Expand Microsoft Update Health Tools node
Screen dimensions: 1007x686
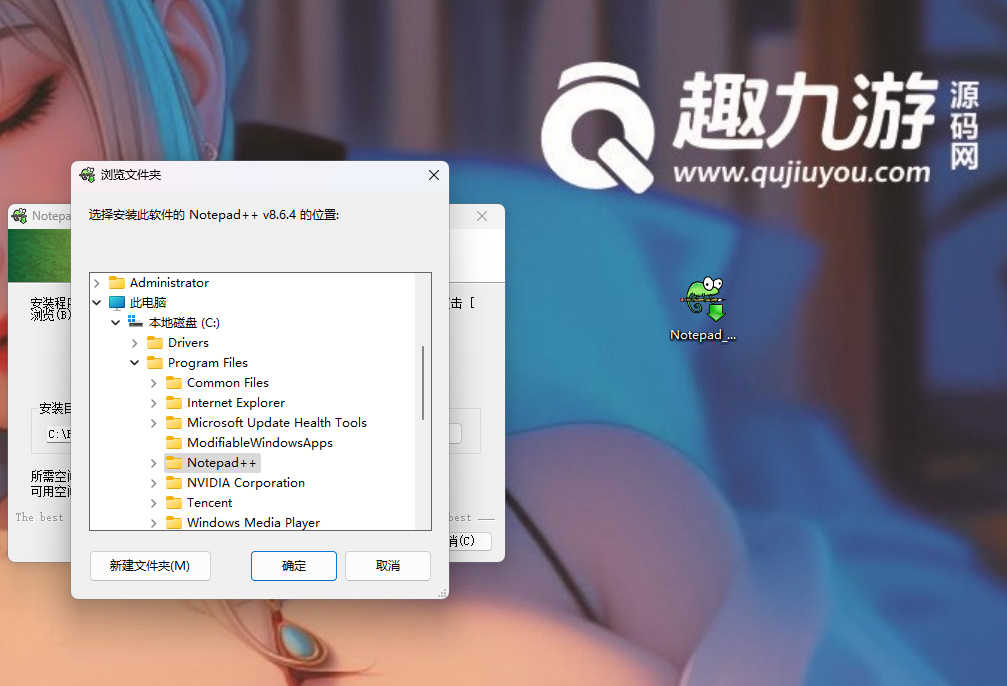(153, 423)
